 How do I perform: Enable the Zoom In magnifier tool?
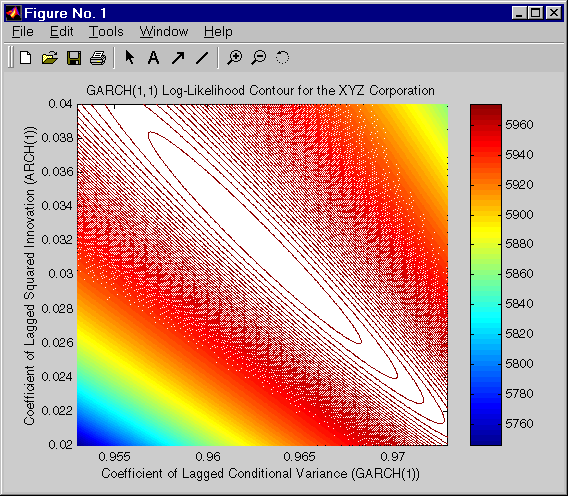click(x=235, y=58)
